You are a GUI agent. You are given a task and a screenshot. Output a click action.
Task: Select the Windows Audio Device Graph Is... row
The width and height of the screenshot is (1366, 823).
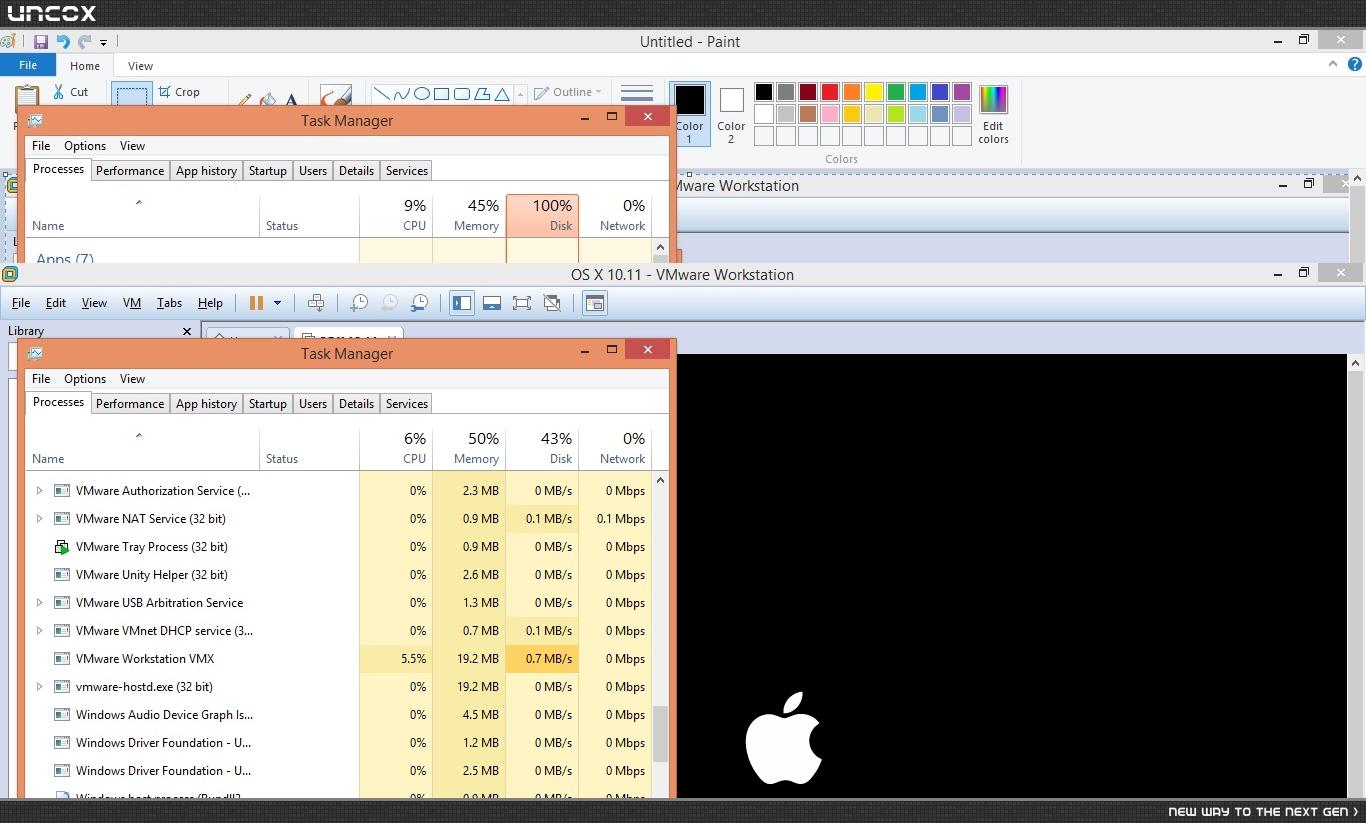tap(339, 715)
